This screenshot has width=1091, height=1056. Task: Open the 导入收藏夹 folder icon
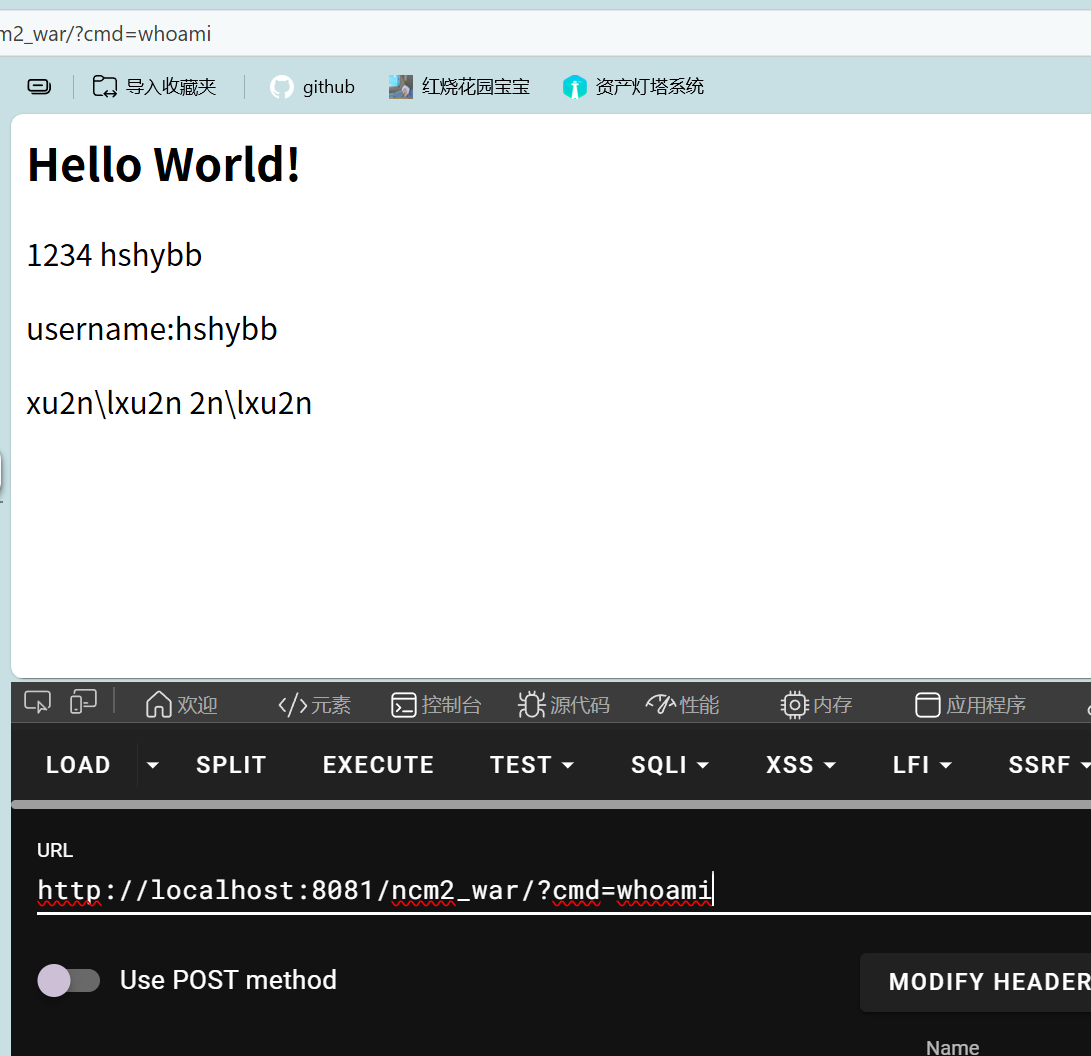coord(105,87)
